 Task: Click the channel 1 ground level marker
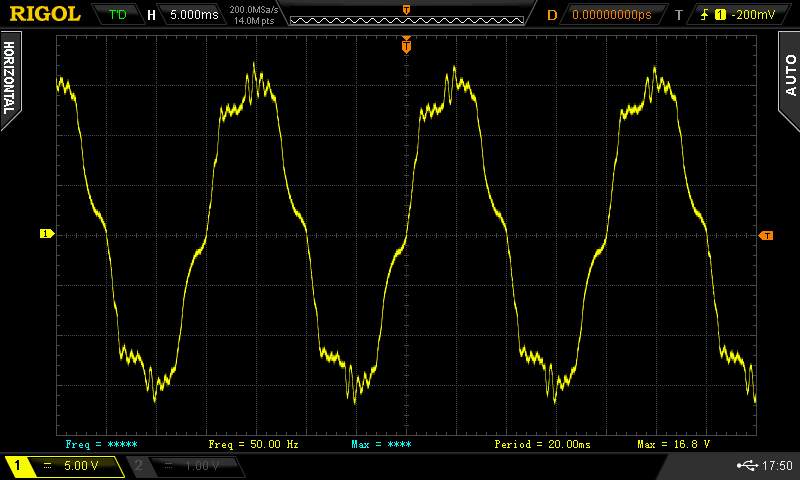point(46,234)
